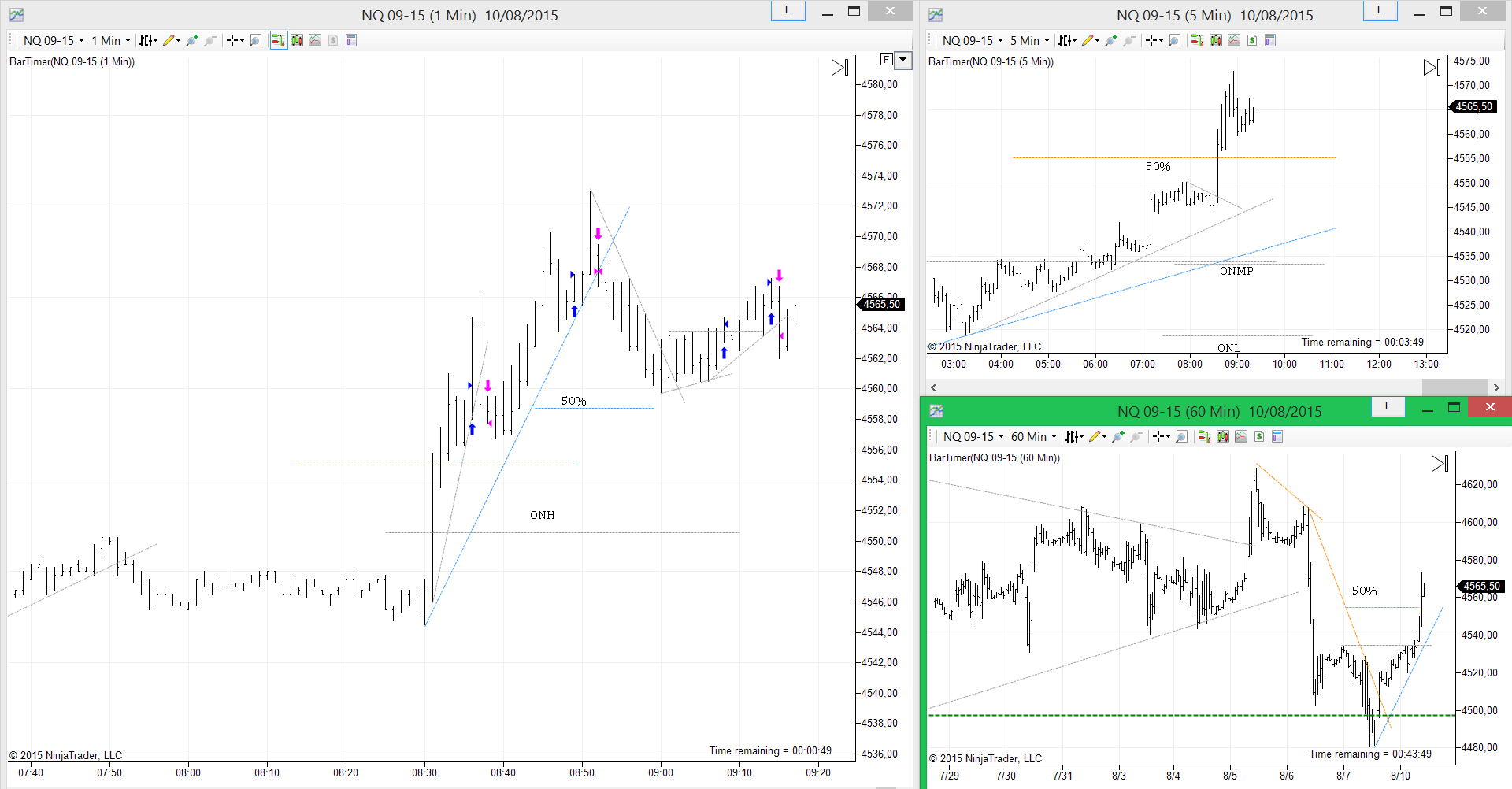Click zoom out icon in 1 Min chart
The width and height of the screenshot is (1512, 789).
210,40
